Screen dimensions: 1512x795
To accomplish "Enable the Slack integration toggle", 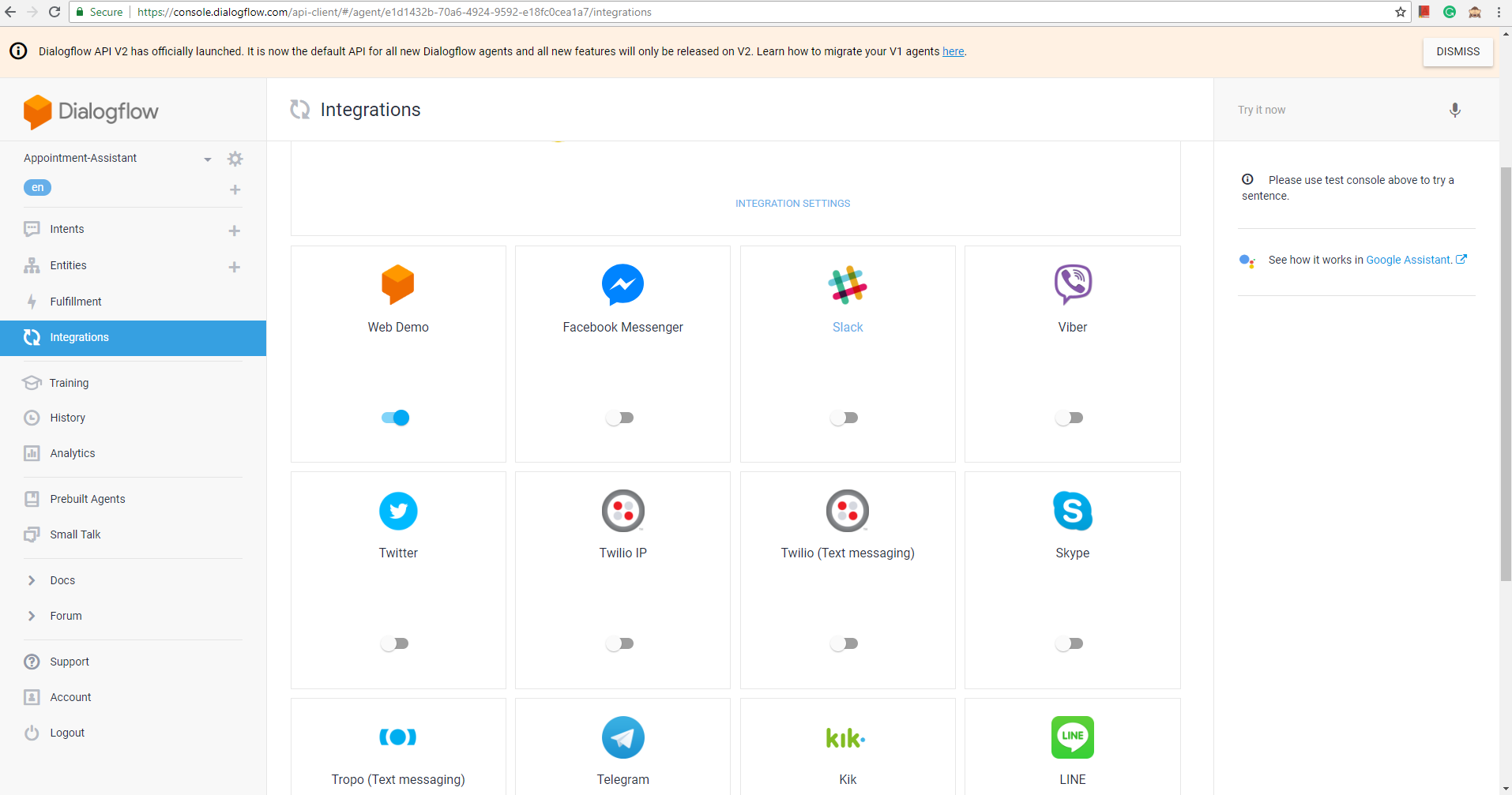I will [844, 418].
